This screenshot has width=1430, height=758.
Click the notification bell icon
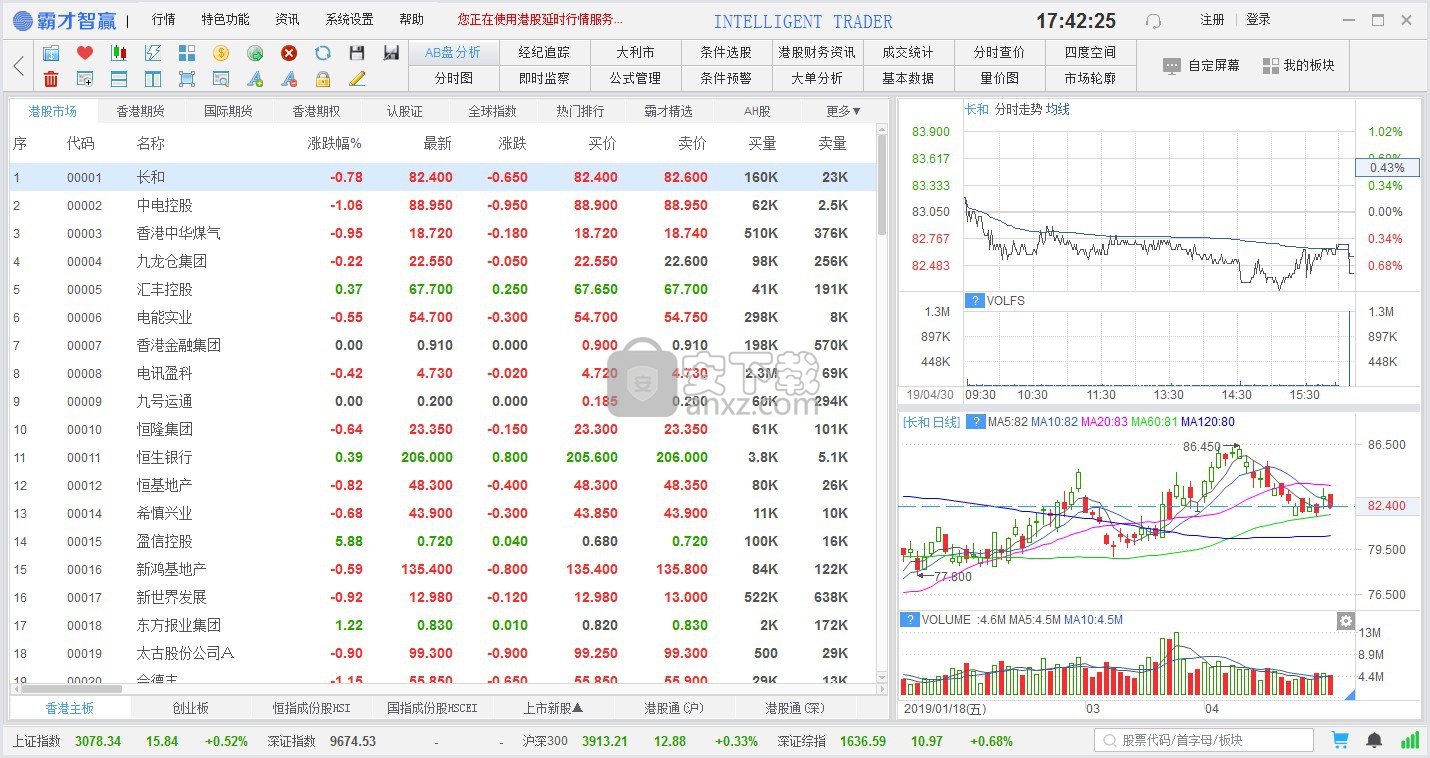click(x=1375, y=740)
